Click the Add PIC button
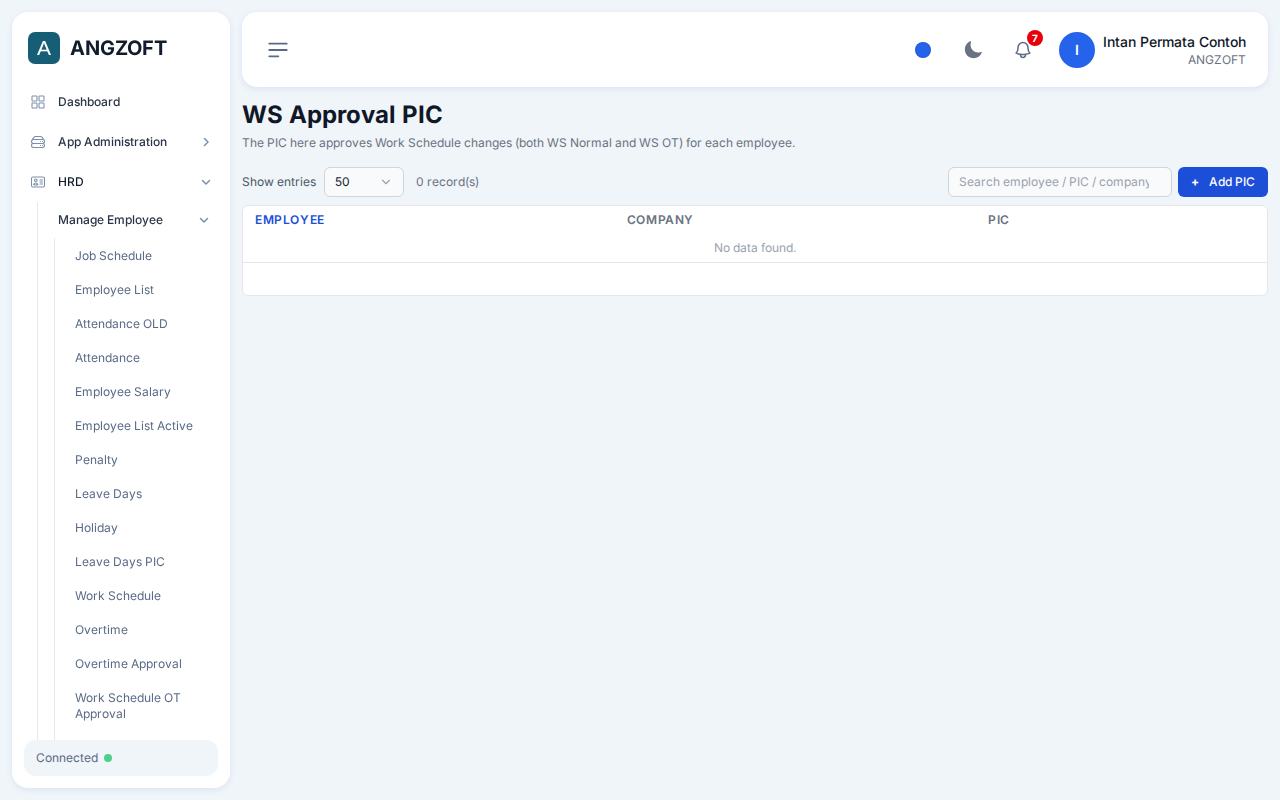1280x800 pixels. 1223,182
